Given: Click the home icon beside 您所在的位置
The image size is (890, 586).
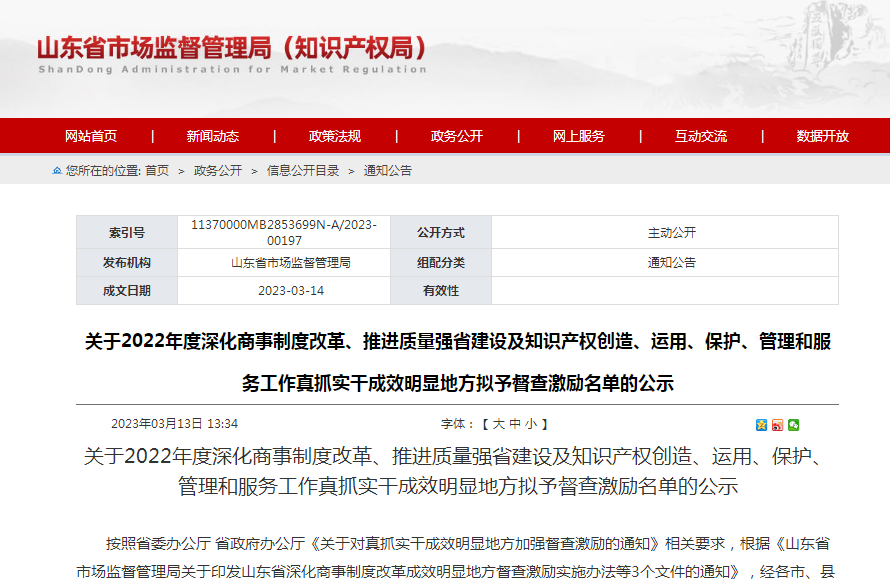Looking at the screenshot, I should 57,170.
